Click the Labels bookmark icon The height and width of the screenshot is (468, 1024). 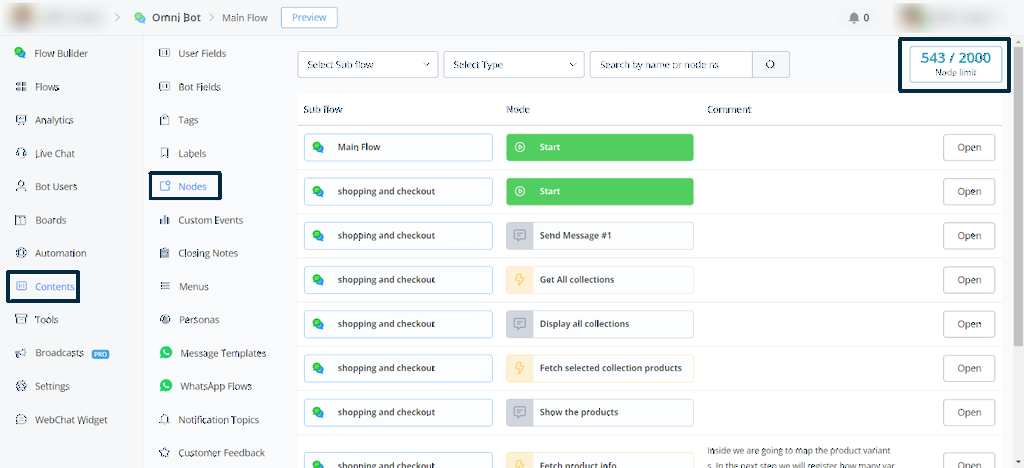[165, 153]
